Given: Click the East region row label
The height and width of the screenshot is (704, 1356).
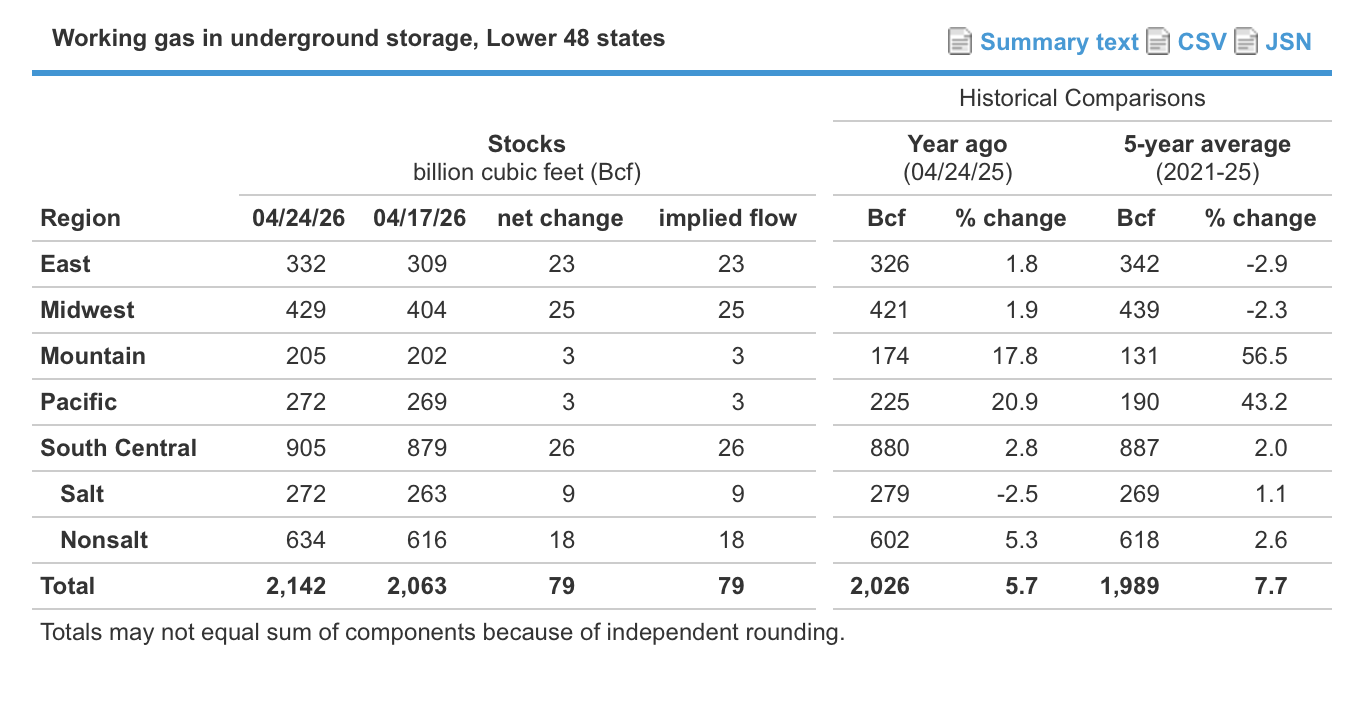Looking at the screenshot, I should [65, 264].
